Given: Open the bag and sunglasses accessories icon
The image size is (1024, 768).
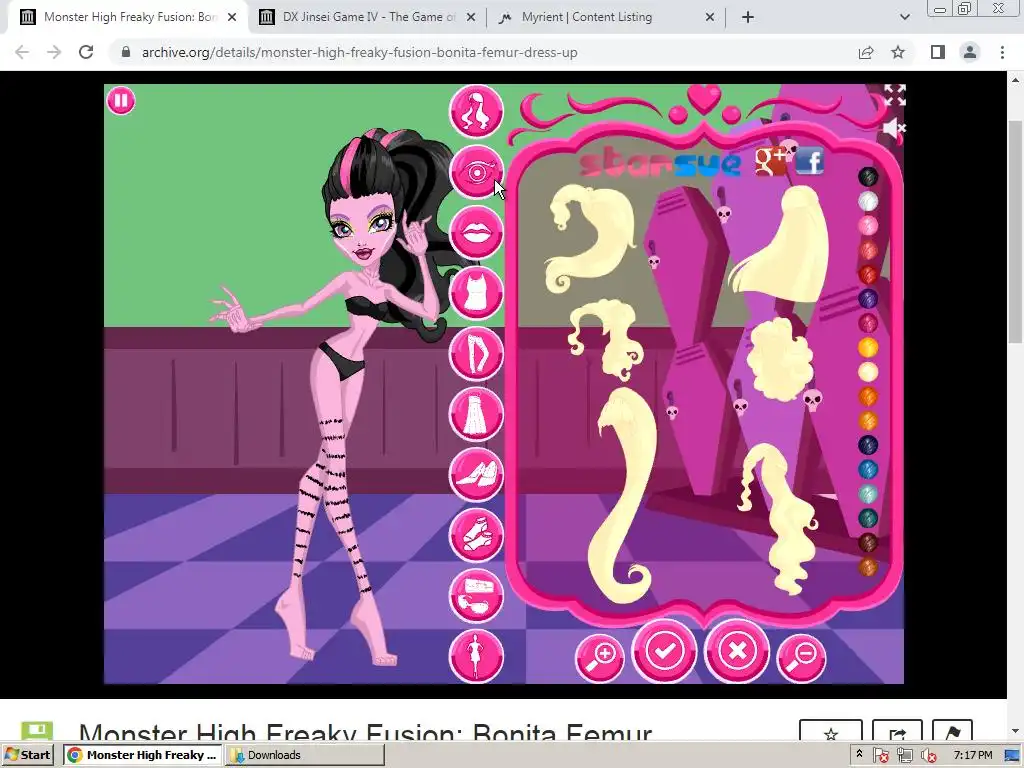Looking at the screenshot, I should (x=476, y=596).
